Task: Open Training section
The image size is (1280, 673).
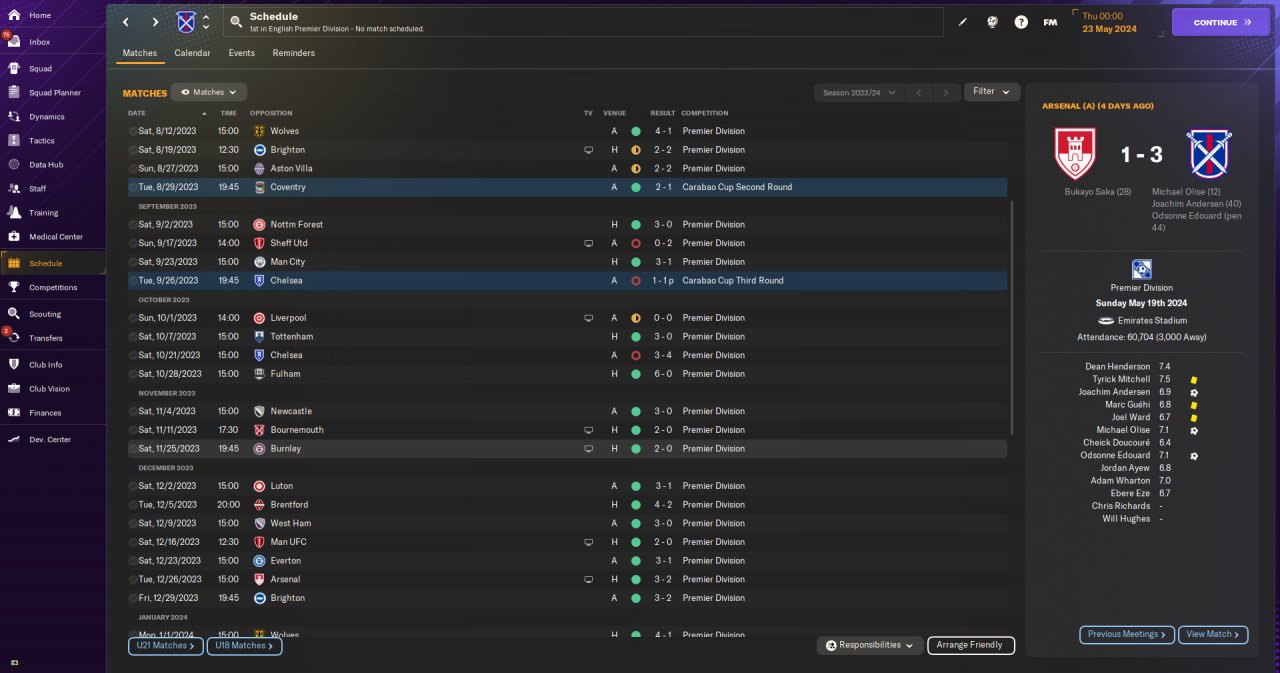Action: pyautogui.click(x=43, y=213)
